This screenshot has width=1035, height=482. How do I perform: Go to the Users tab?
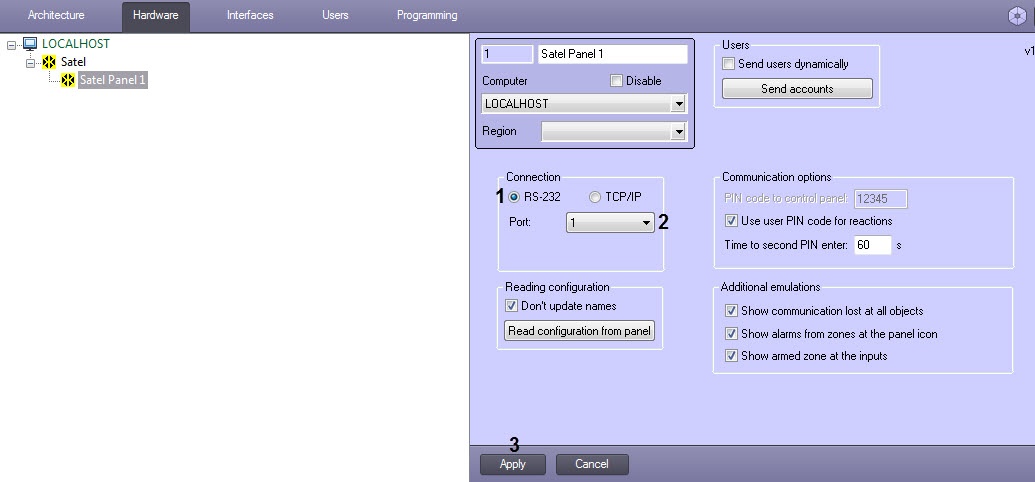[x=335, y=15]
